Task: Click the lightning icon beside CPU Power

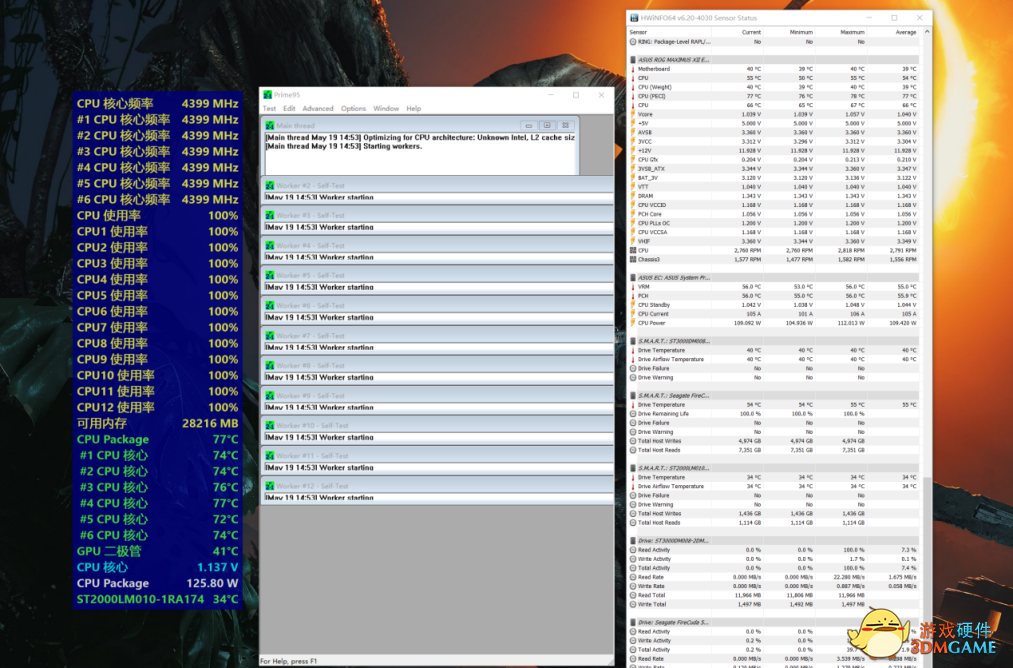Action: tap(633, 323)
